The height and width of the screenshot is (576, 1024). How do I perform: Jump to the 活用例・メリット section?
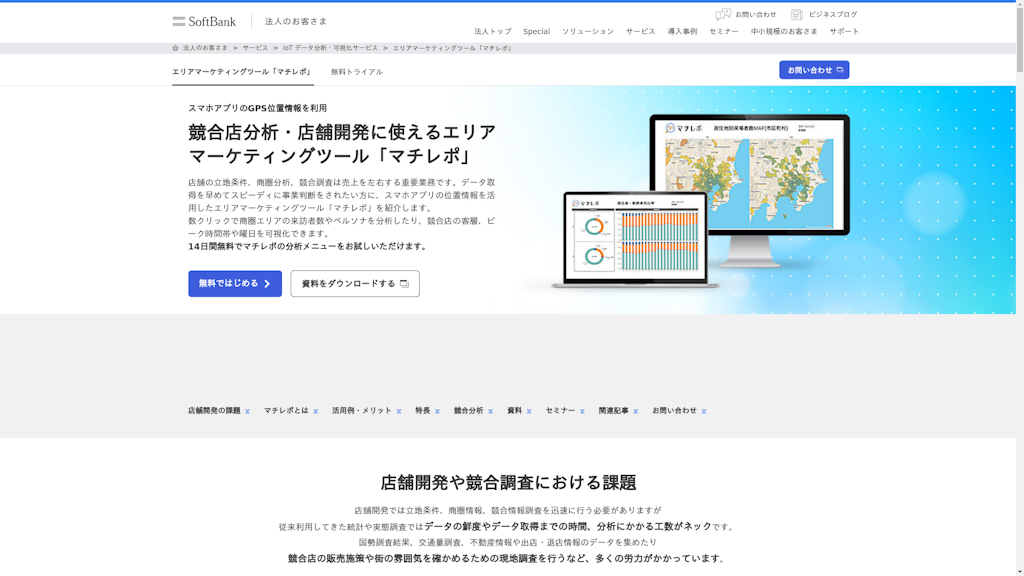pos(362,410)
